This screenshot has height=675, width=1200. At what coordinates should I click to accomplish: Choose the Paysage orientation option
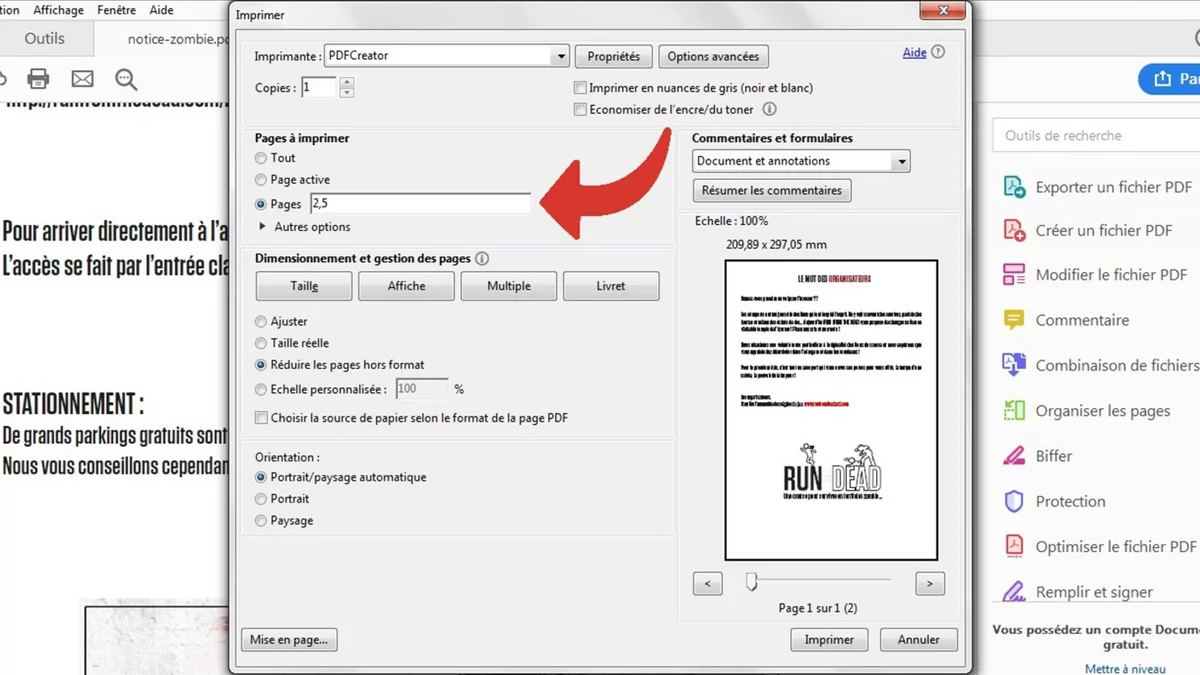pyautogui.click(x=261, y=521)
